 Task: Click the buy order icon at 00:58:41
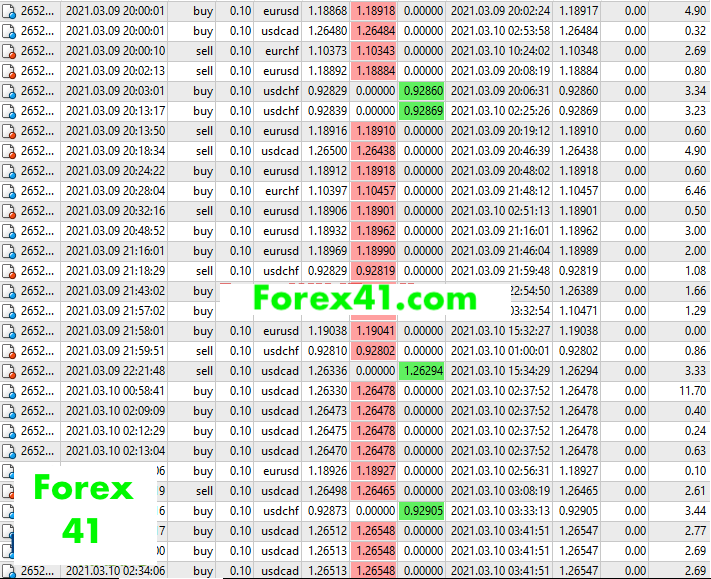pyautogui.click(x=9, y=391)
